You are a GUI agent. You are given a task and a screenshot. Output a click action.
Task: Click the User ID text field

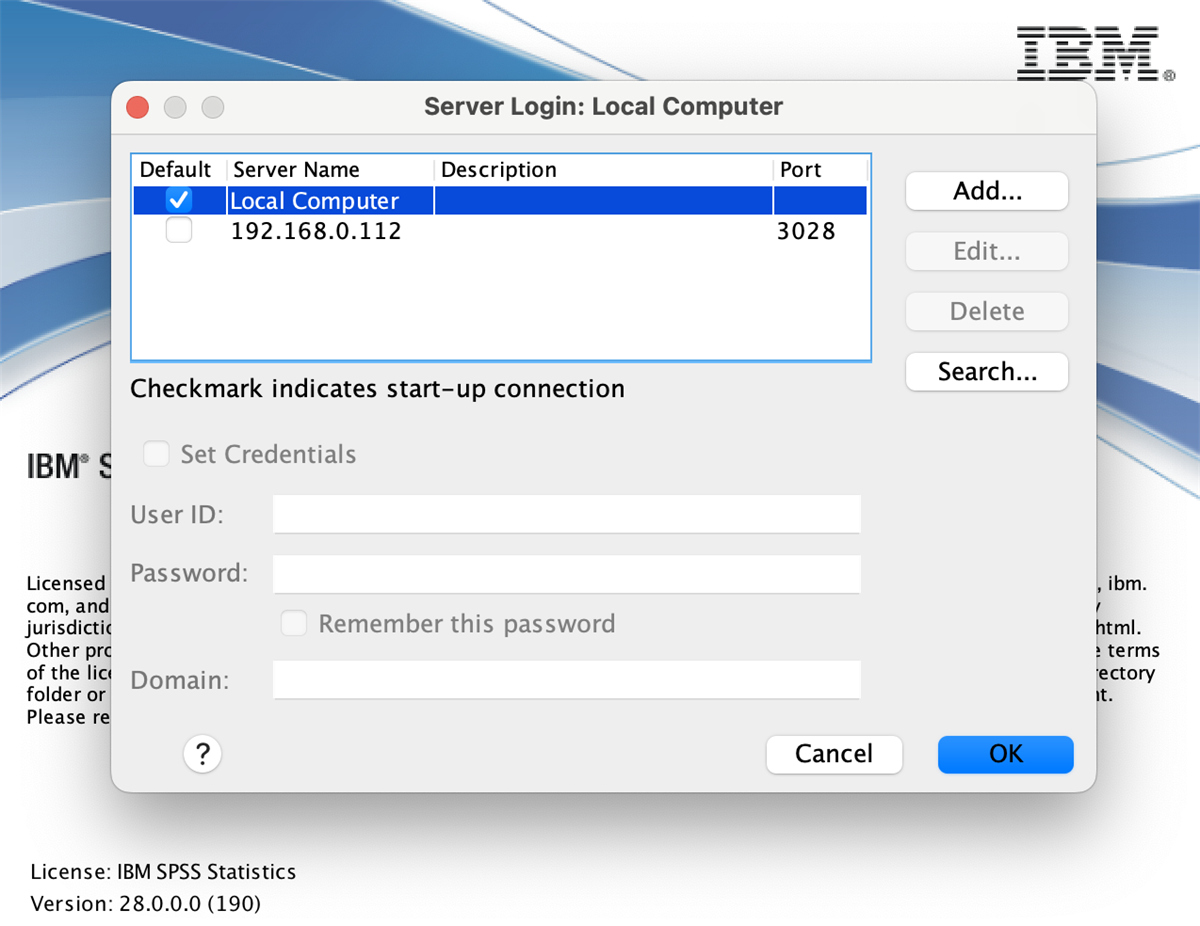566,514
